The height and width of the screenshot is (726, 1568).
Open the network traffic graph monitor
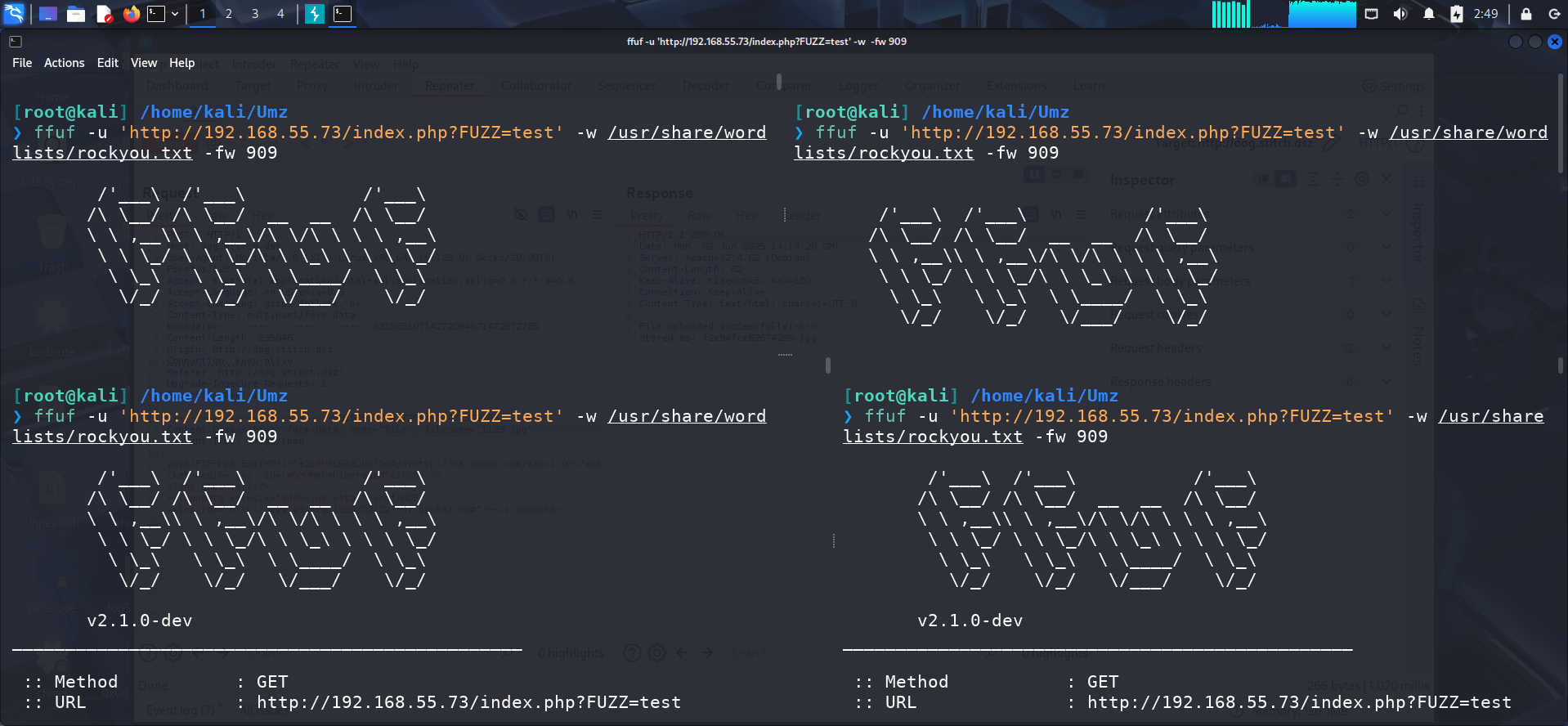pyautogui.click(x=1322, y=14)
